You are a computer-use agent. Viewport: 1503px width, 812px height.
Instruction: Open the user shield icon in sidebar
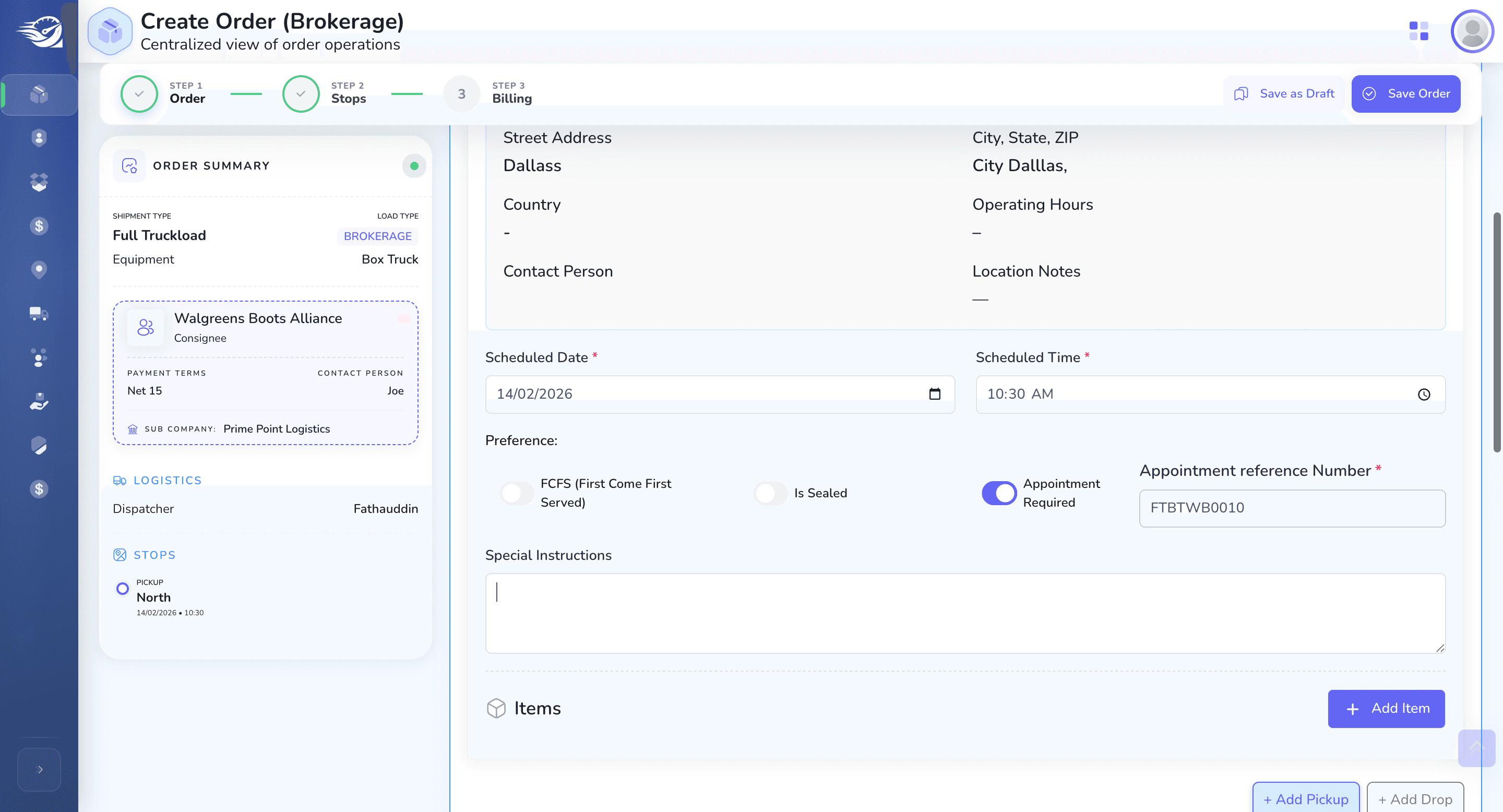pos(39,138)
